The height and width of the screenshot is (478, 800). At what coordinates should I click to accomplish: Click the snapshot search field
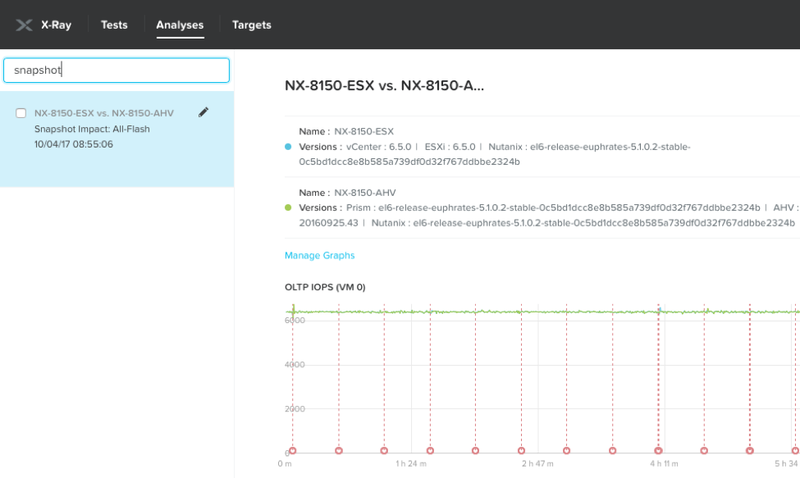click(116, 70)
